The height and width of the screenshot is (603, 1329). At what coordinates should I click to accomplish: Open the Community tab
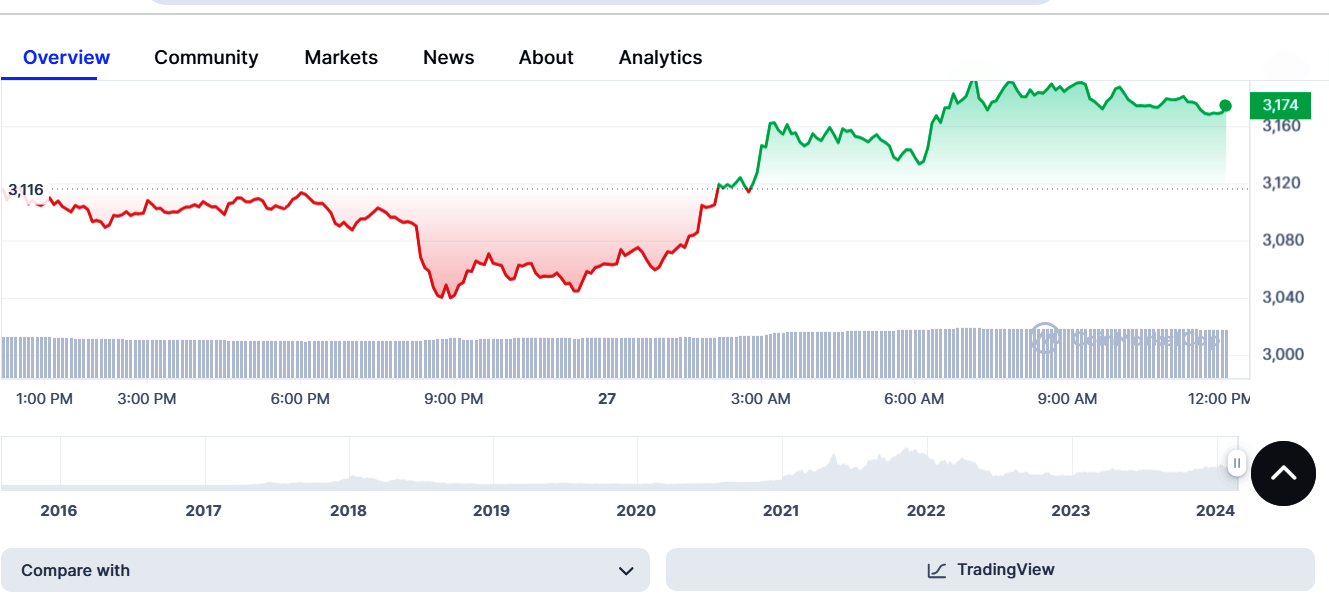pyautogui.click(x=206, y=57)
